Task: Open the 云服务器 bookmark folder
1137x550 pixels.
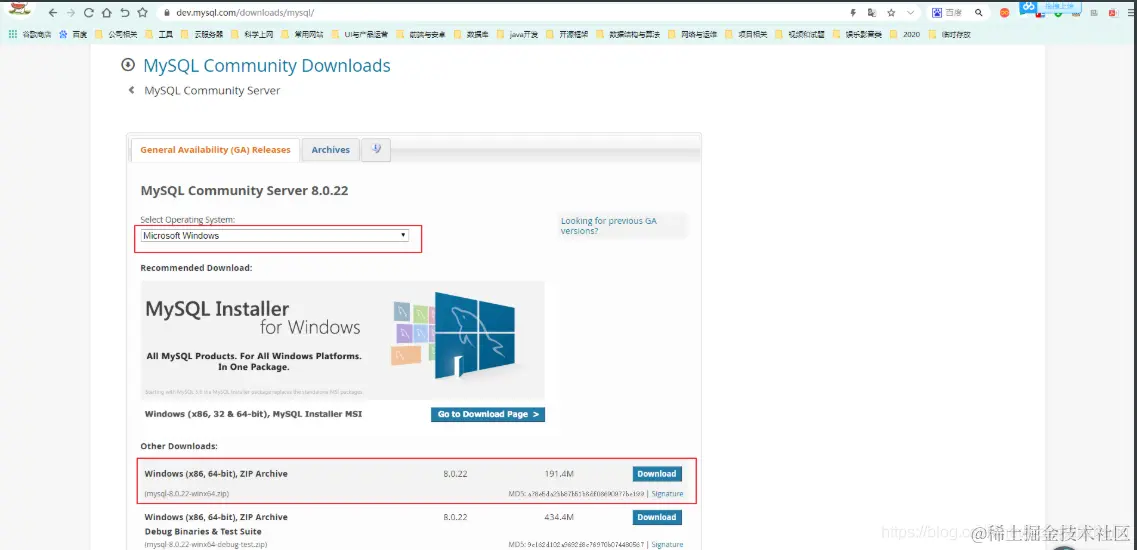Action: coord(202,34)
